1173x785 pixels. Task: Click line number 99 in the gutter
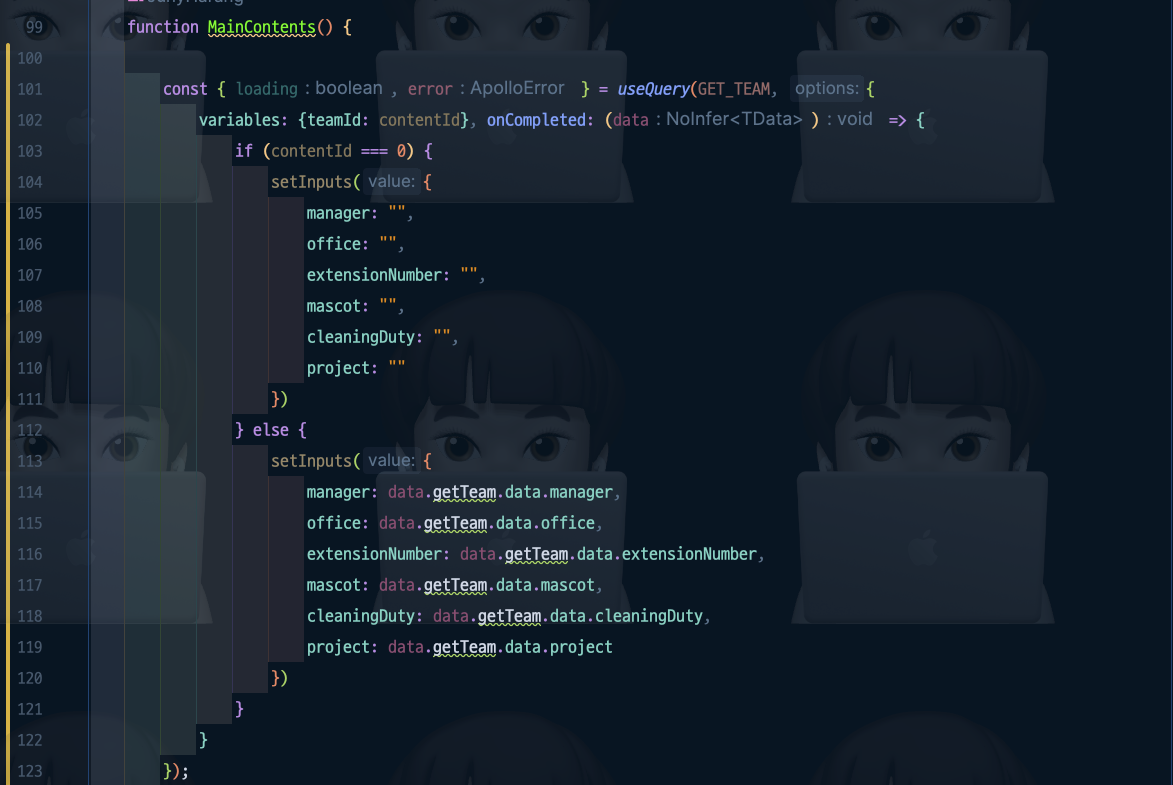coord(34,27)
